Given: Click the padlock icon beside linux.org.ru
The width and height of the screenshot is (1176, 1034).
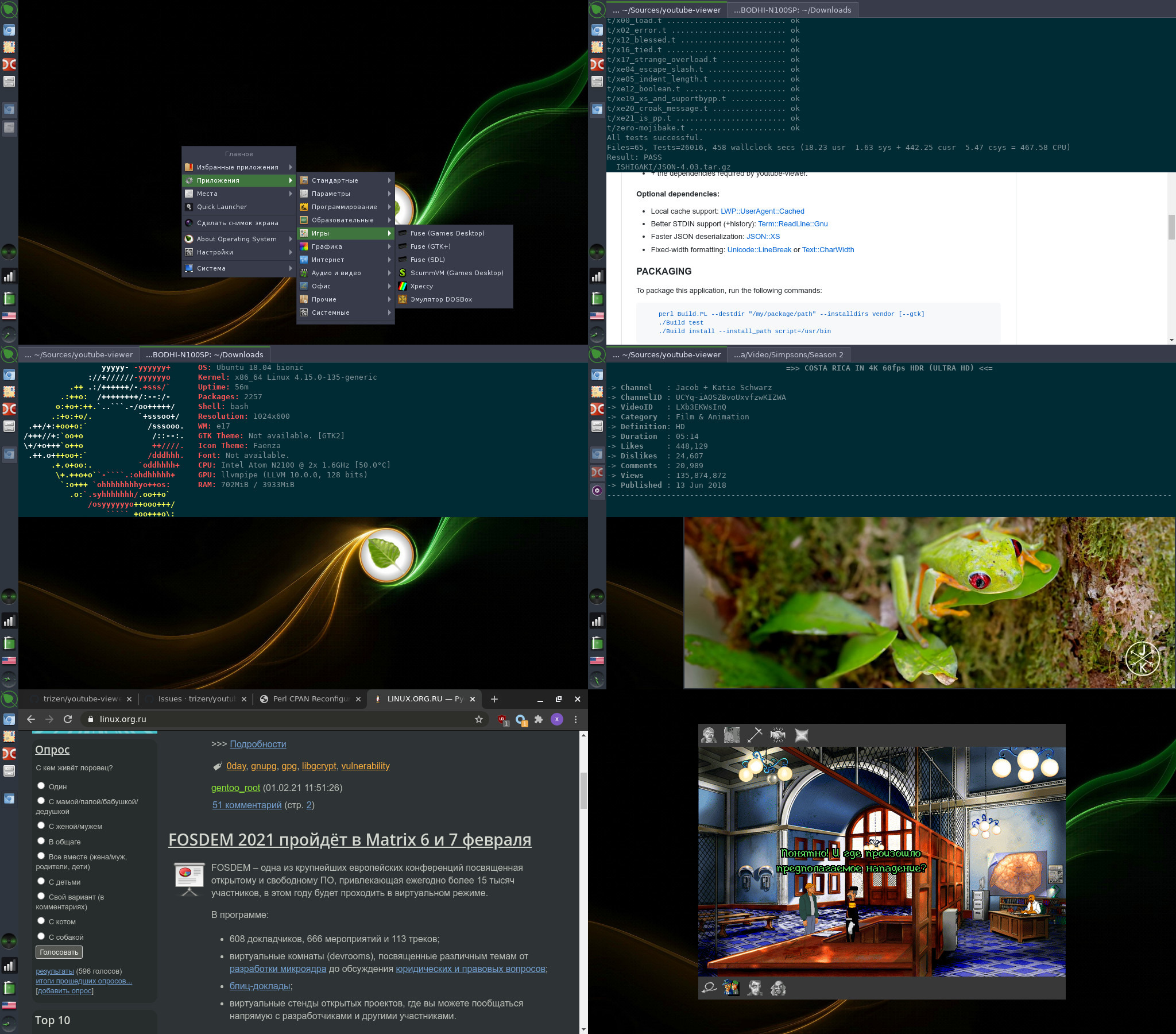Looking at the screenshot, I should [x=90, y=719].
